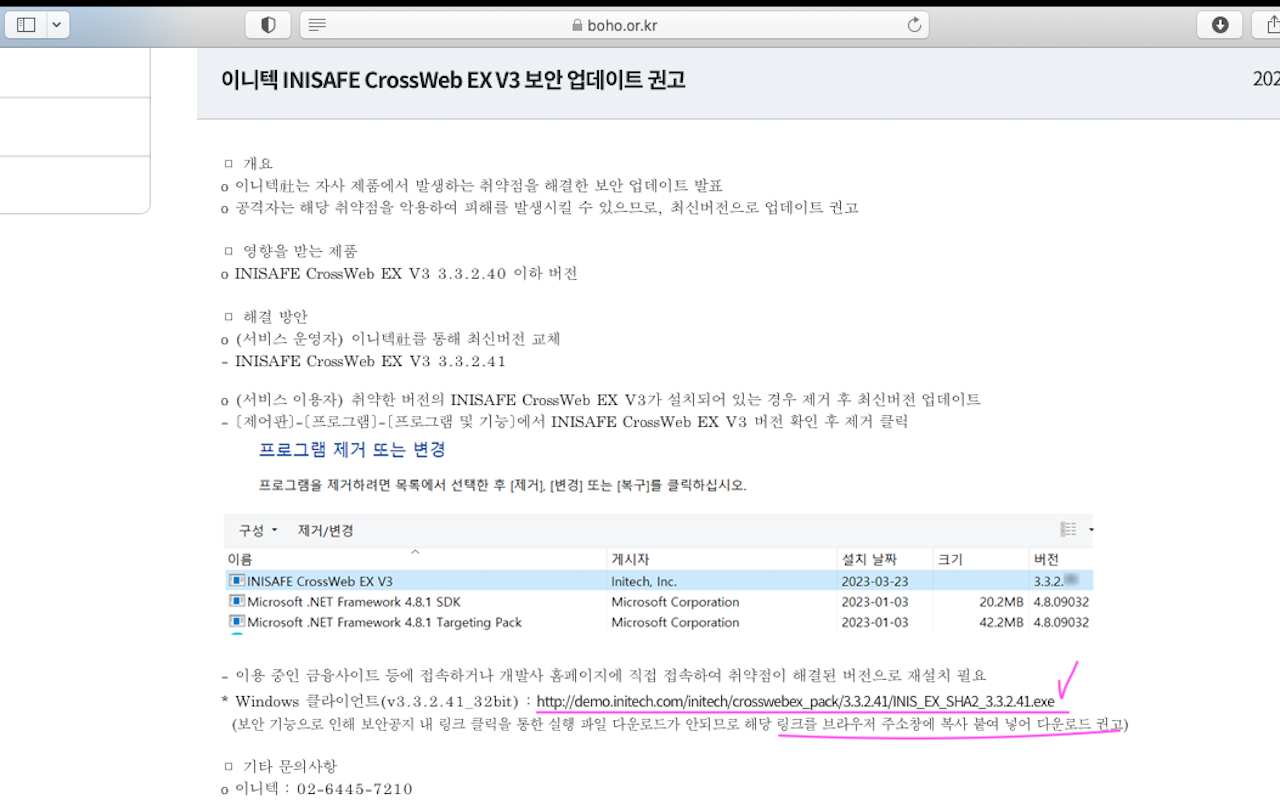Select the 프로그램 제거 또는 변경 heading
The width and height of the screenshot is (1280, 800).
click(x=352, y=450)
